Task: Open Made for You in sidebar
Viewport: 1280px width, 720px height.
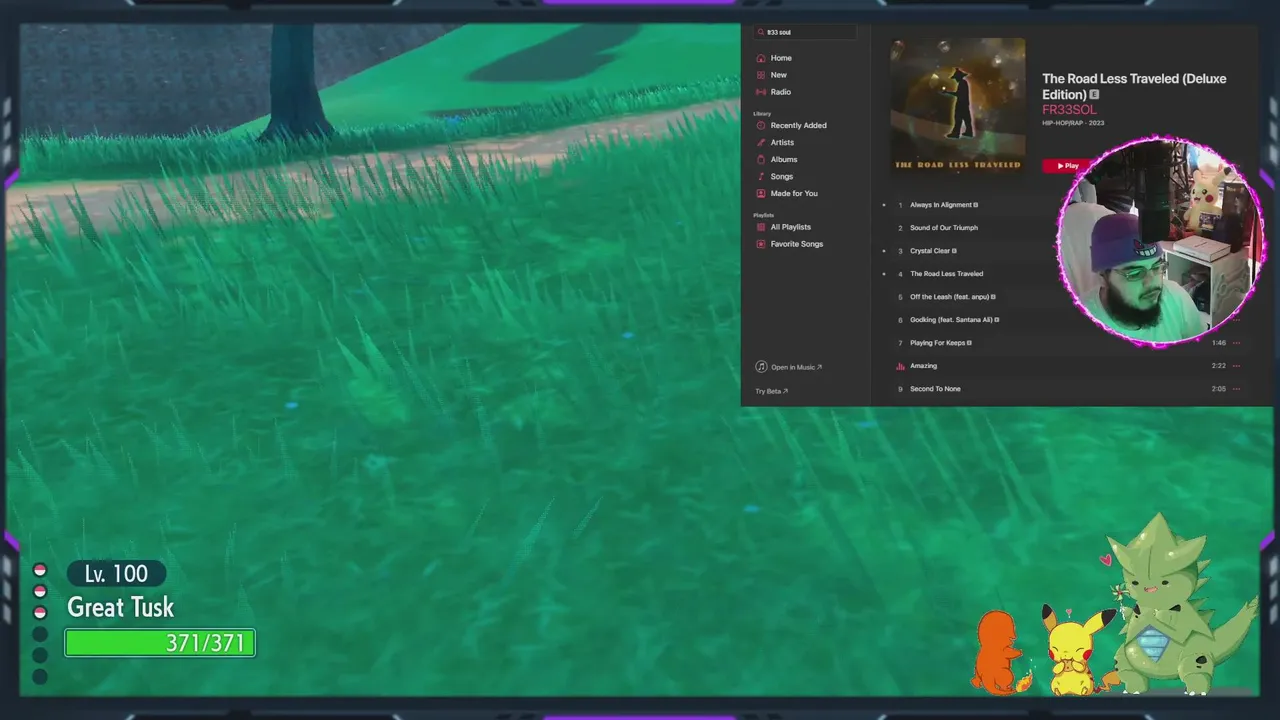Action: coord(793,193)
